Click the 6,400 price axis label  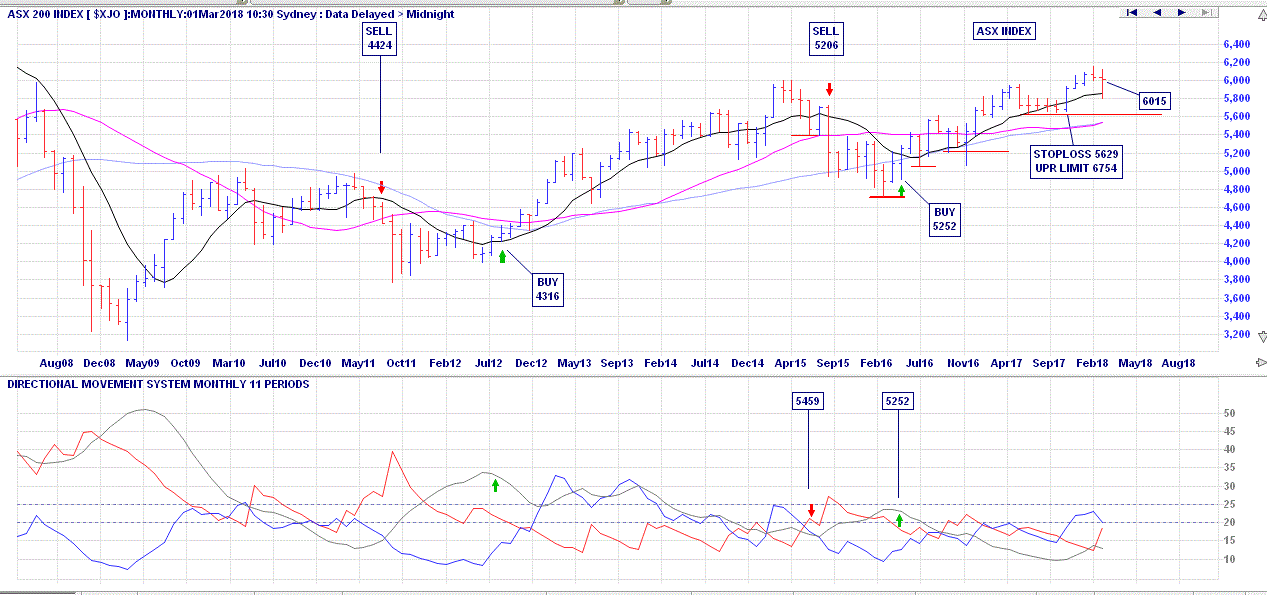(x=1236, y=45)
